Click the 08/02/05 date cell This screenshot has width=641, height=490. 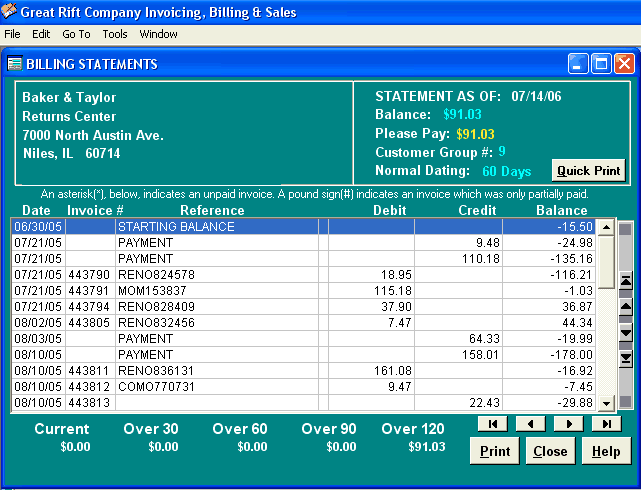click(38, 322)
